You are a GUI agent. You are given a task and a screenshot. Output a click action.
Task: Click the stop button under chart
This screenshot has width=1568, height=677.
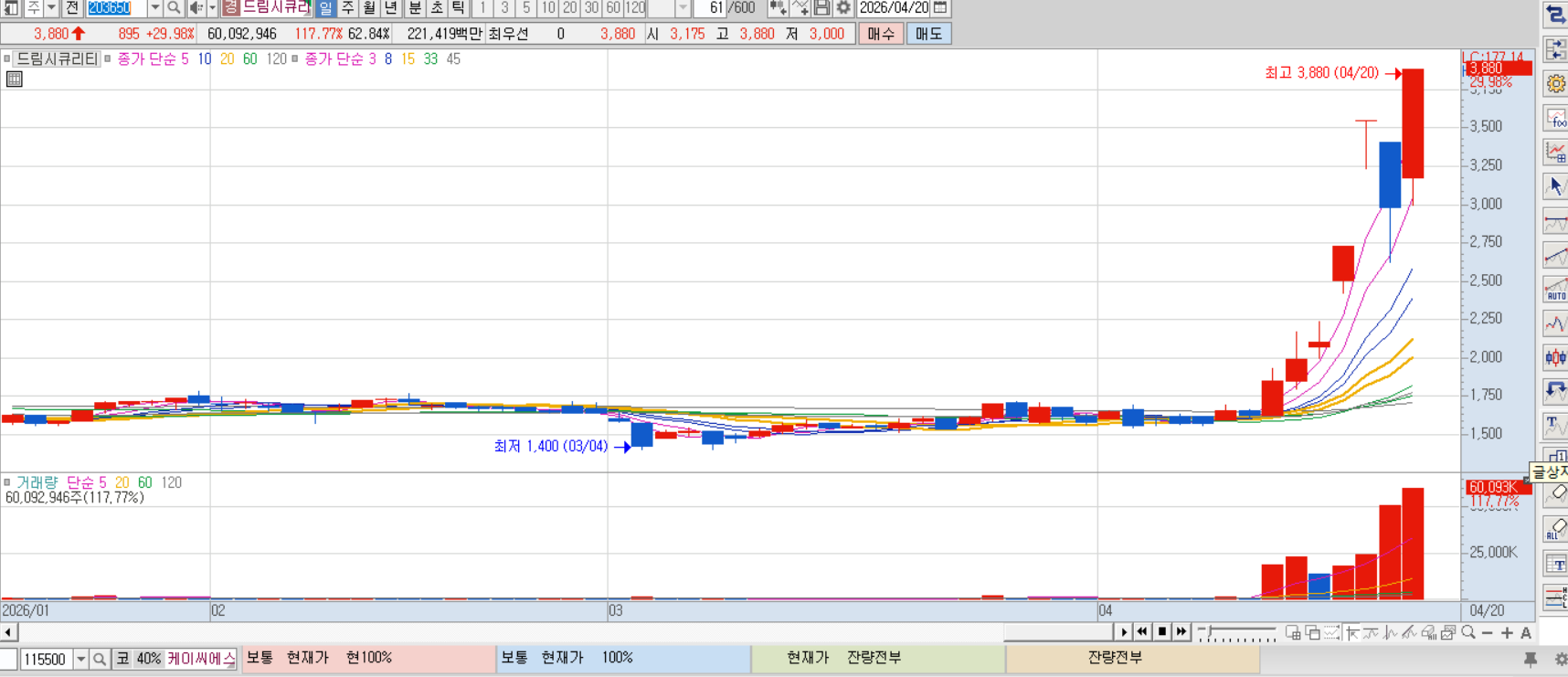(1162, 632)
